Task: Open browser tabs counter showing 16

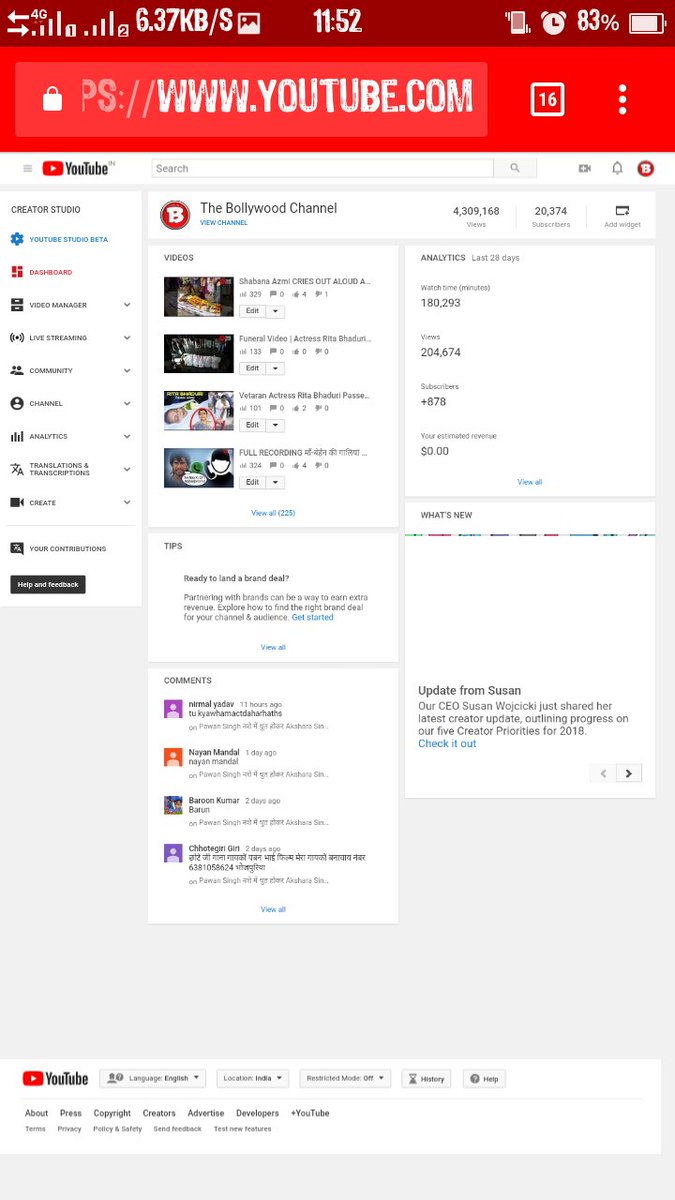Action: pyautogui.click(x=547, y=99)
